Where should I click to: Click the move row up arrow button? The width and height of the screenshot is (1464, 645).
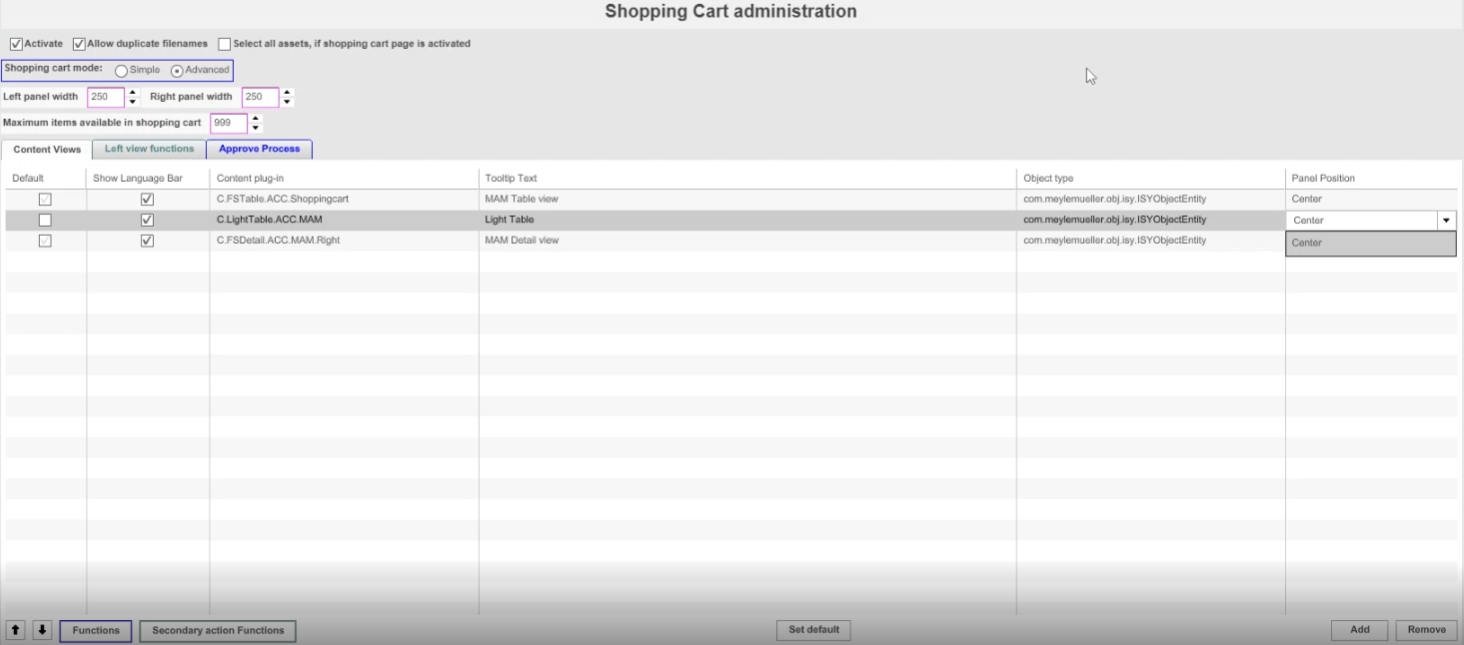16,630
